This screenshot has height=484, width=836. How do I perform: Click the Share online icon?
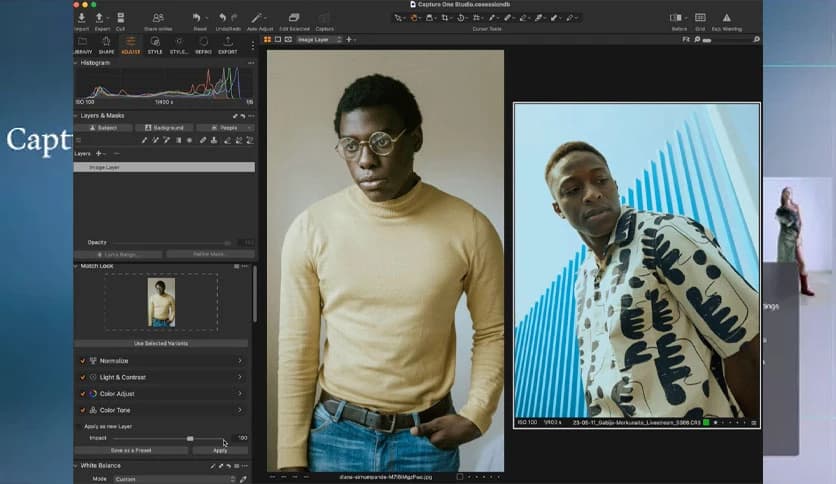click(158, 18)
